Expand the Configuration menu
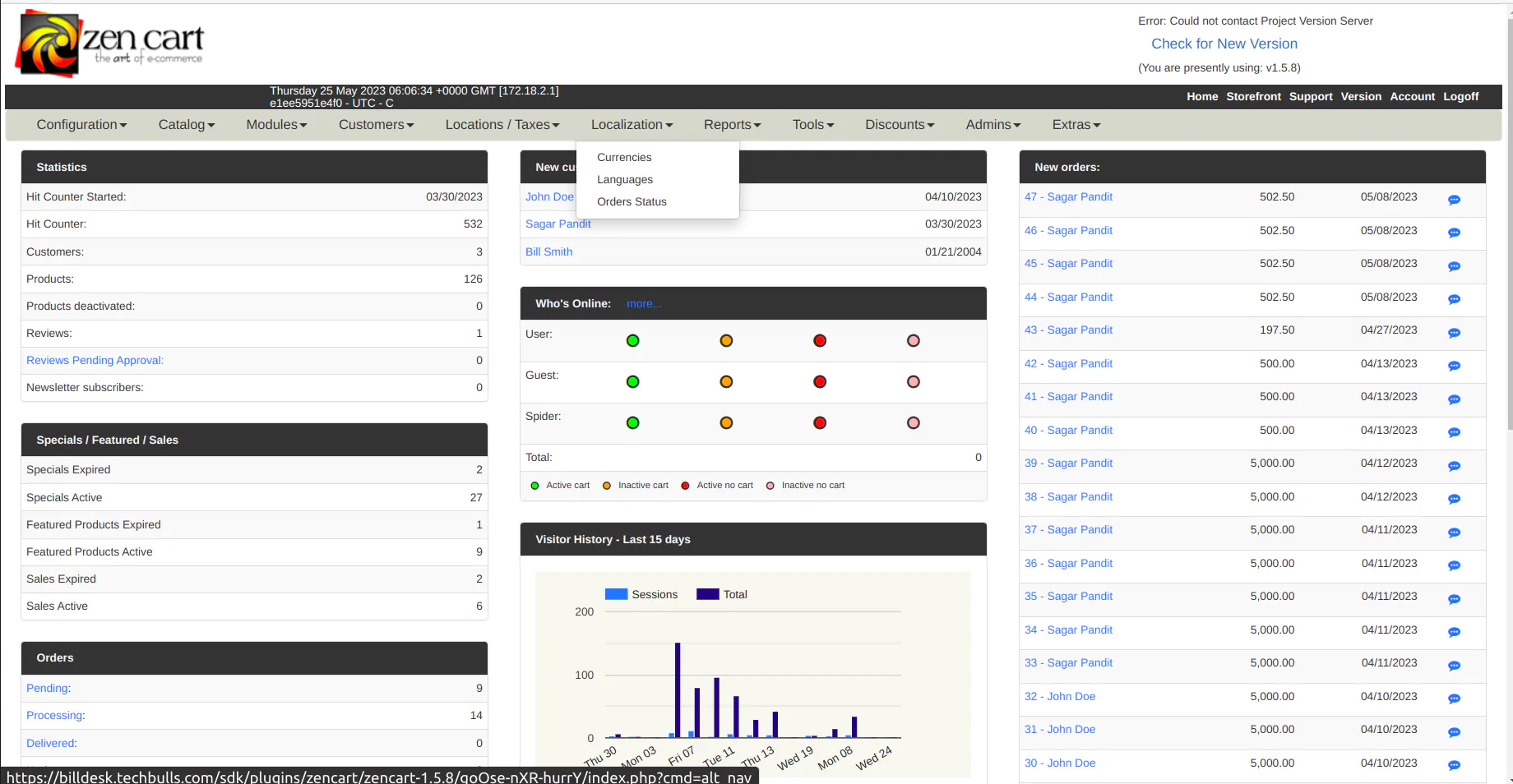 pos(81,124)
